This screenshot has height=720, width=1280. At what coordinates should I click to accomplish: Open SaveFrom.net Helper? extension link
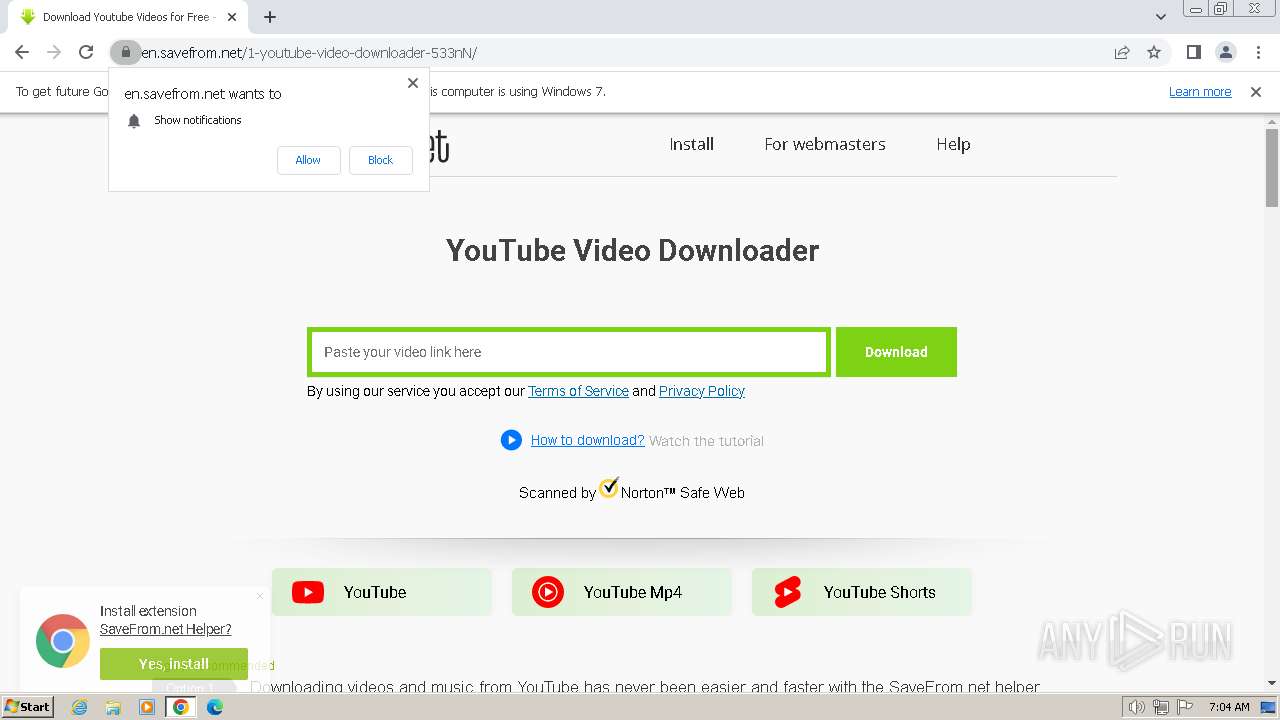coord(165,629)
